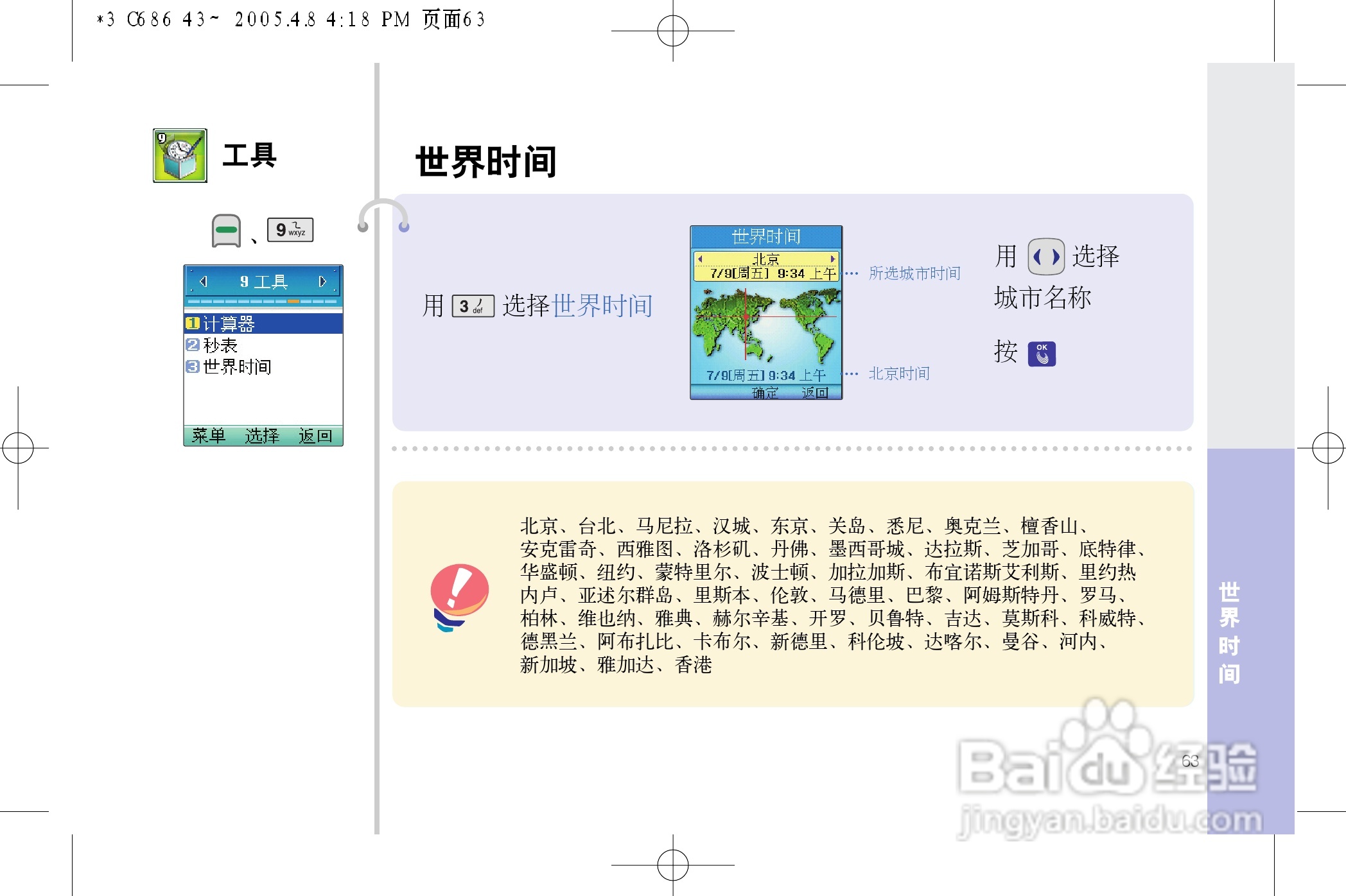Click the left-right navigation key icon
The width and height of the screenshot is (1346, 896).
tap(1046, 257)
